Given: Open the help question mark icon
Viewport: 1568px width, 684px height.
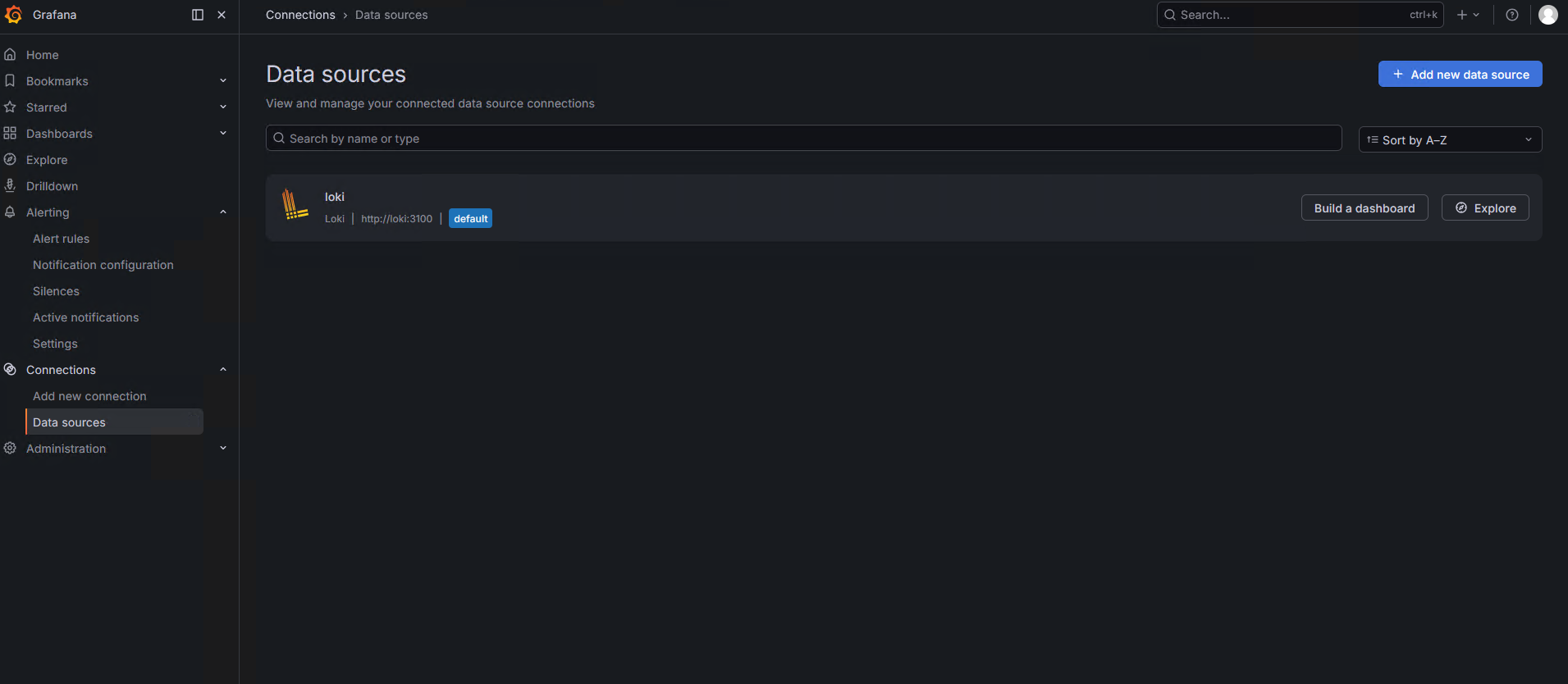Looking at the screenshot, I should [x=1512, y=15].
